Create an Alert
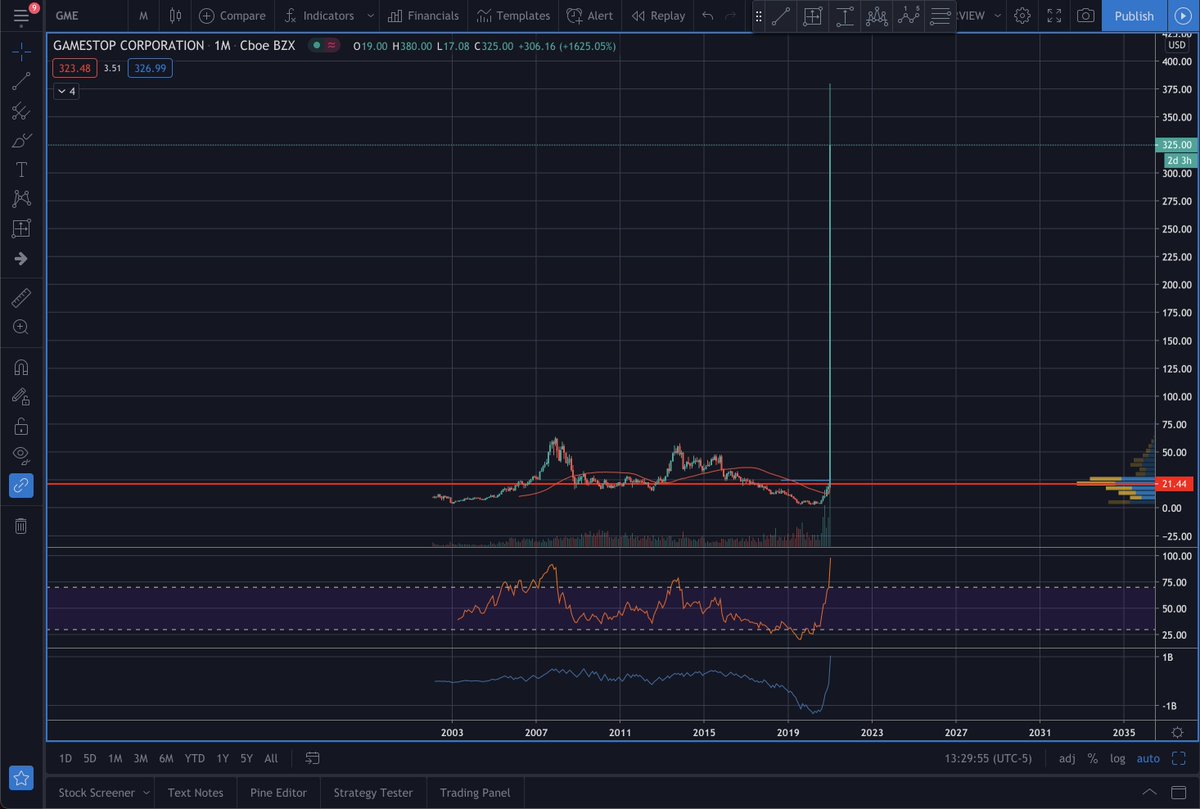Viewport: 1200px width, 809px height. click(590, 16)
